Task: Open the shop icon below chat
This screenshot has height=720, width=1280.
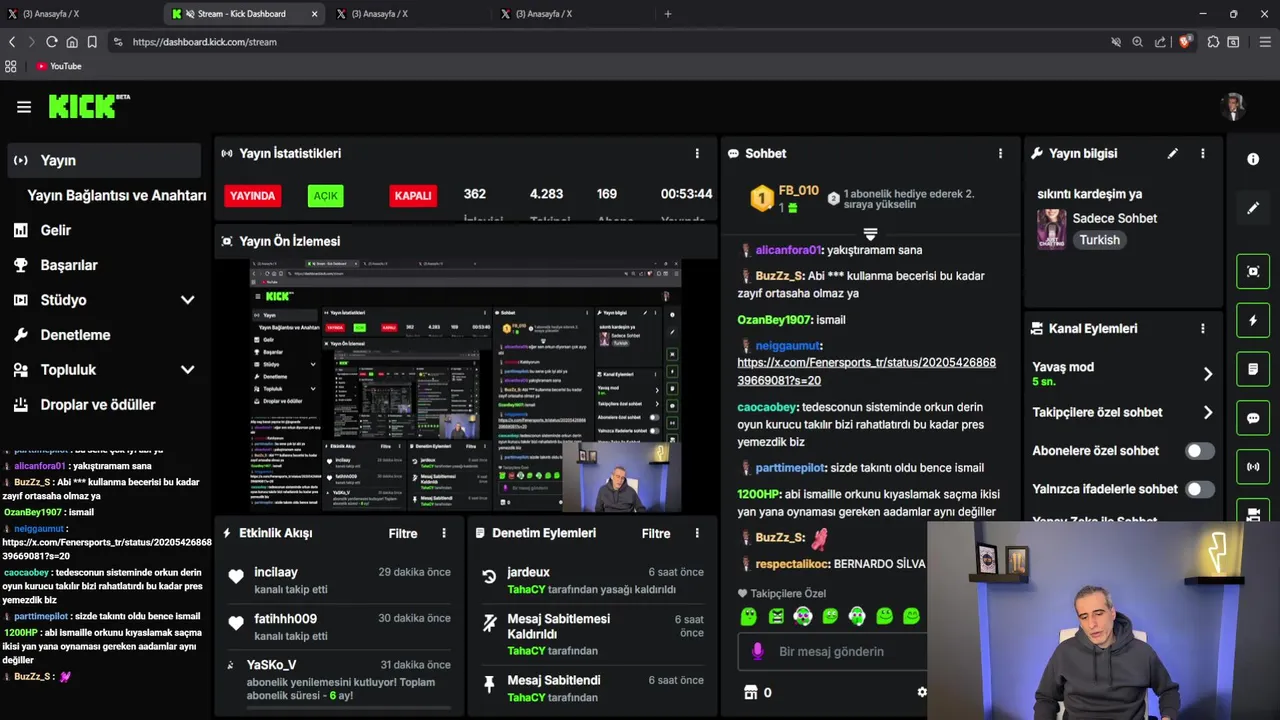Action: [751, 692]
